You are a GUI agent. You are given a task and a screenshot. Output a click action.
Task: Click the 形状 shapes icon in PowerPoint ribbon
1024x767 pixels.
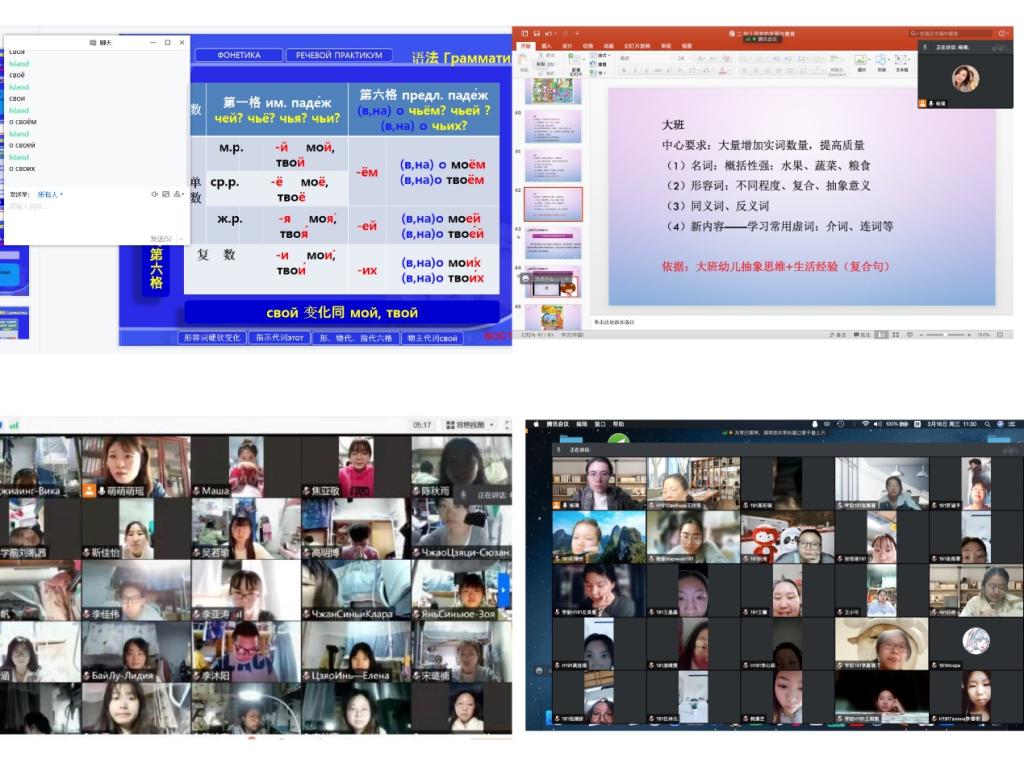tap(882, 61)
